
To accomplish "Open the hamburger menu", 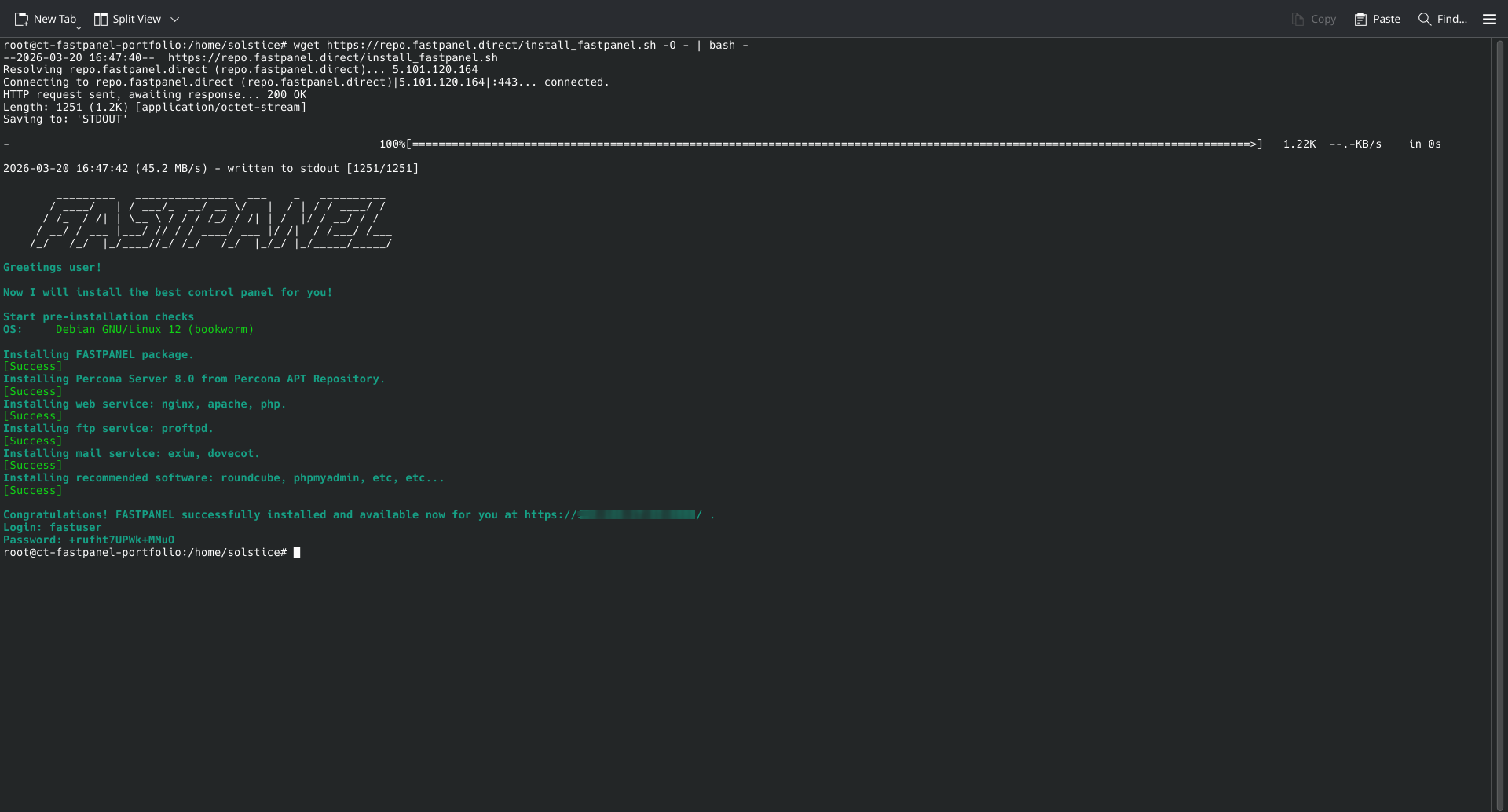I will 1489,19.
